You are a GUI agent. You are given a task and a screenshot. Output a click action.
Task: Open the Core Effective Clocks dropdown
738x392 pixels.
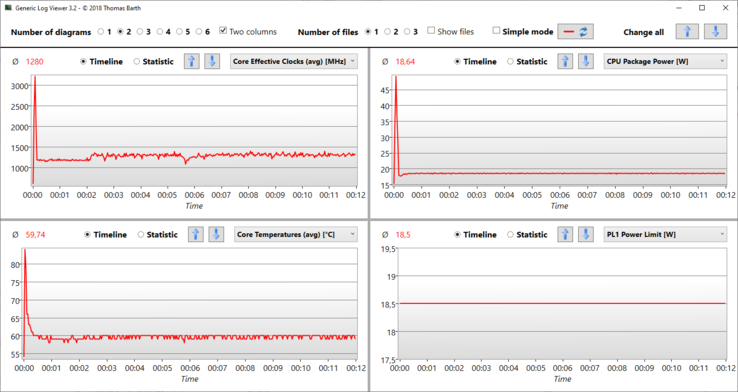pyautogui.click(x=294, y=61)
